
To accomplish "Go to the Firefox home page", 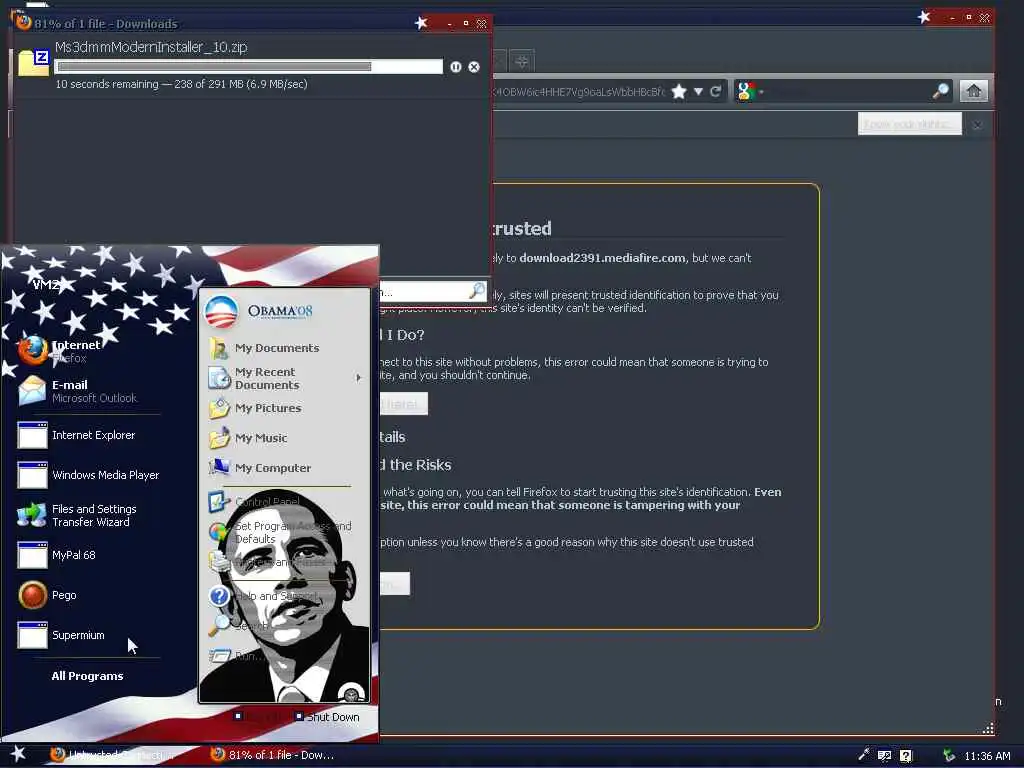I will 974,91.
